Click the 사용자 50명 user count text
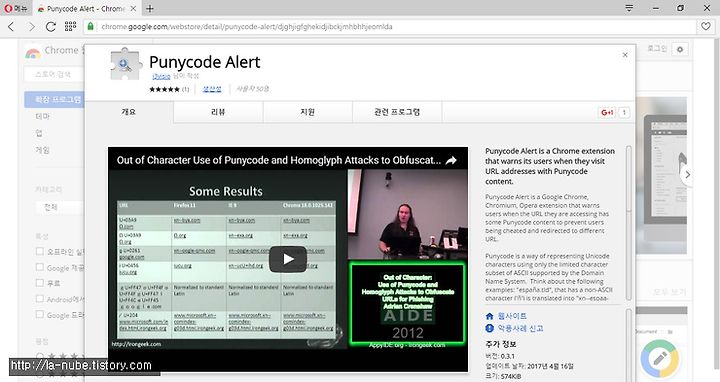Image resolution: width=720 pixels, height=382 pixels. tap(253, 89)
